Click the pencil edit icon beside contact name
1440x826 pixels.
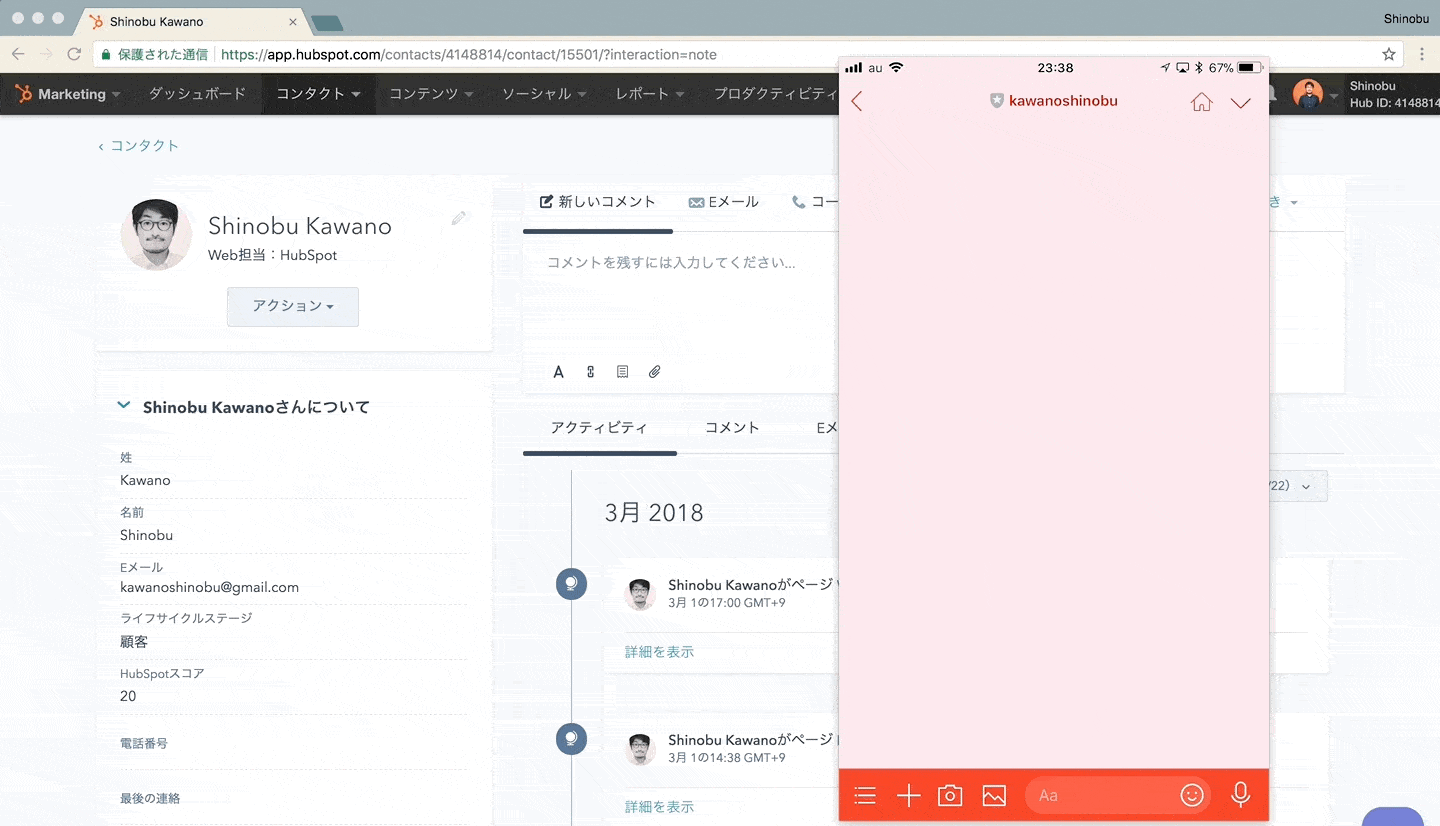pos(459,218)
